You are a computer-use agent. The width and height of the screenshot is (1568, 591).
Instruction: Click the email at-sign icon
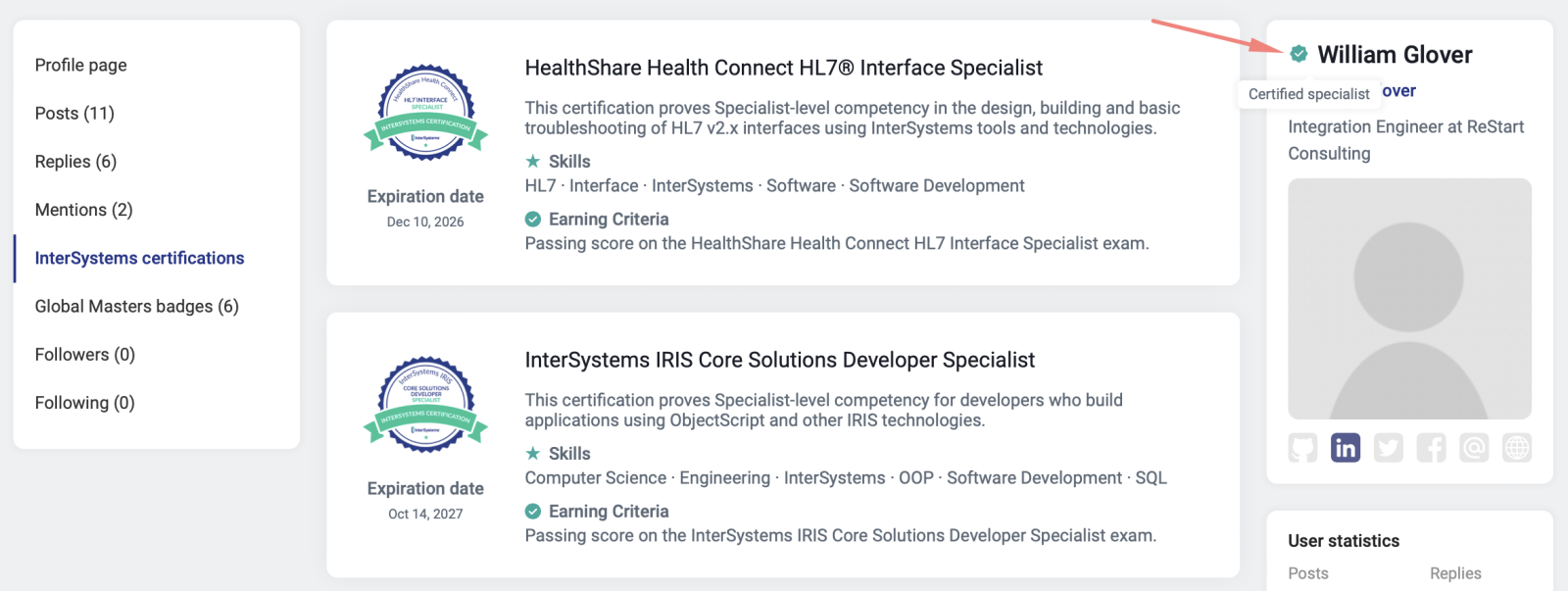coord(1474,448)
